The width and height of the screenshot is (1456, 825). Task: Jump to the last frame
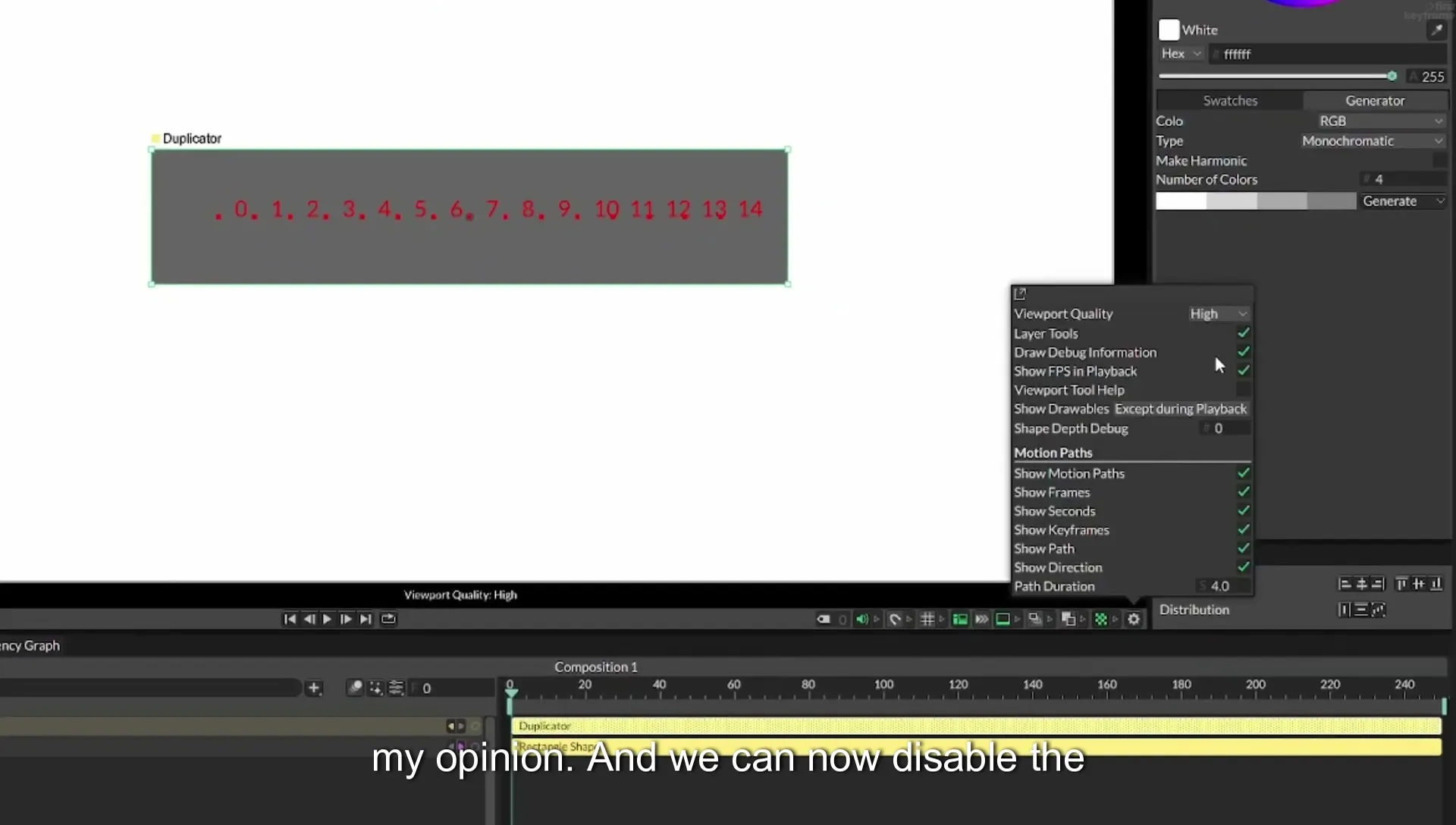coord(366,619)
